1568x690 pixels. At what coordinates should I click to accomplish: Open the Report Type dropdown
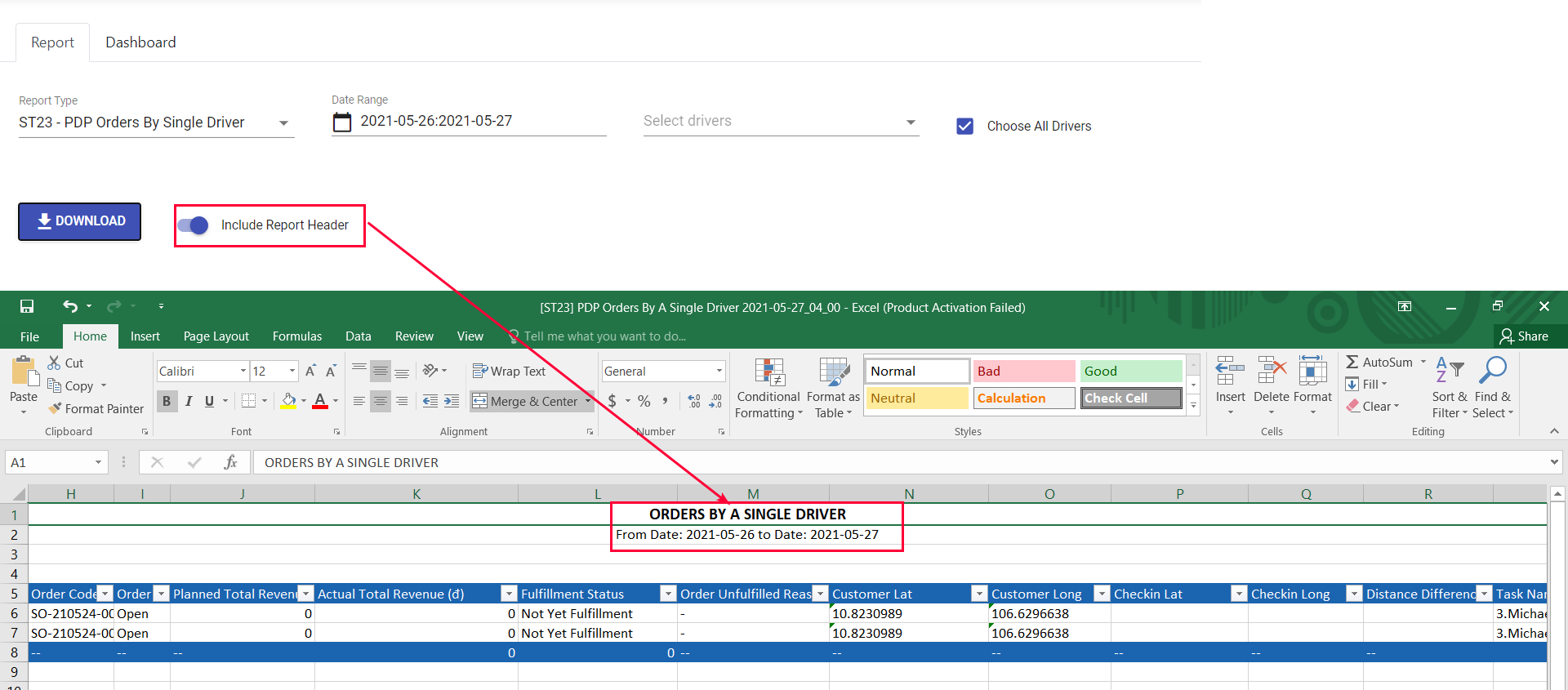(x=156, y=122)
